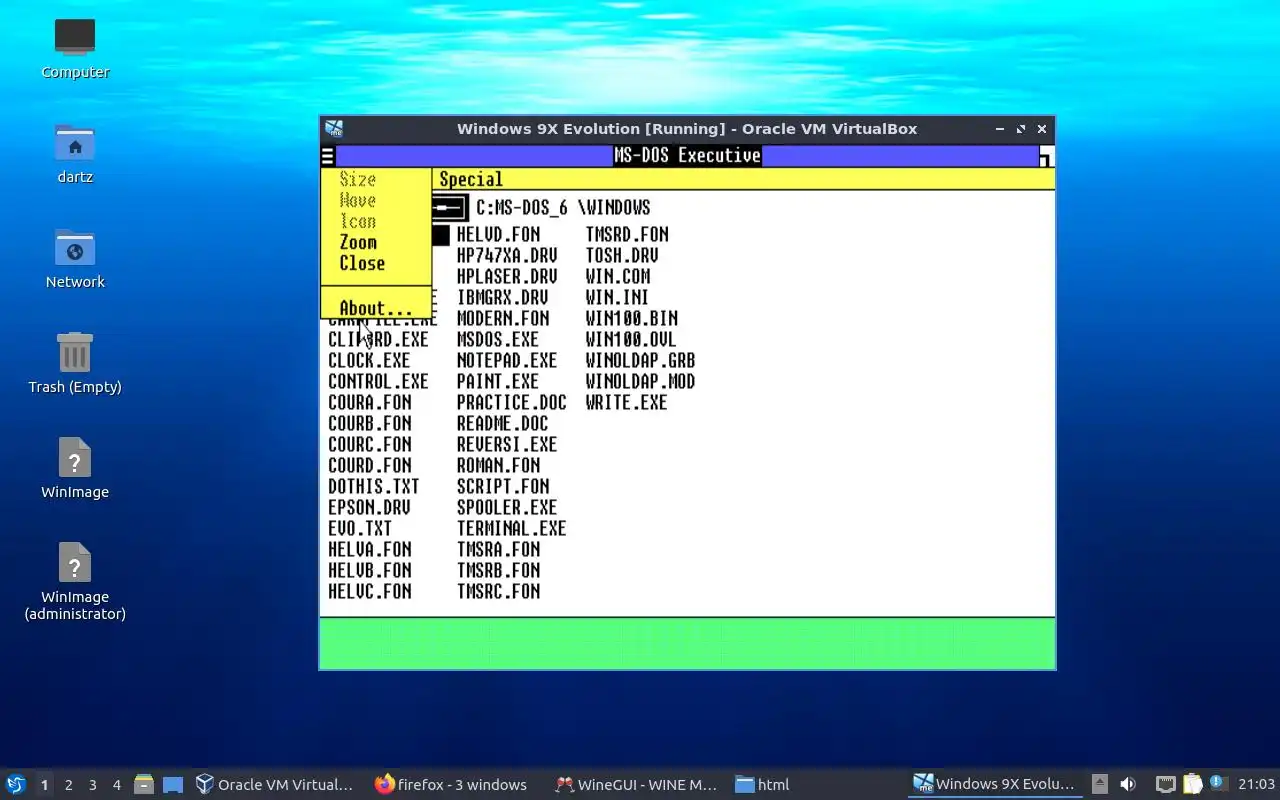Switch to workspace 3

coord(92,785)
